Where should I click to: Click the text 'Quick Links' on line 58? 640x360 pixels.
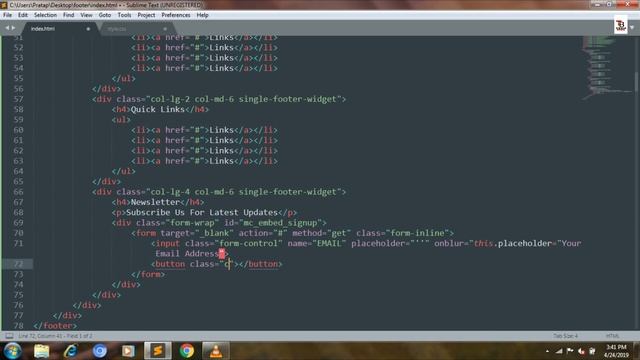tap(158, 109)
